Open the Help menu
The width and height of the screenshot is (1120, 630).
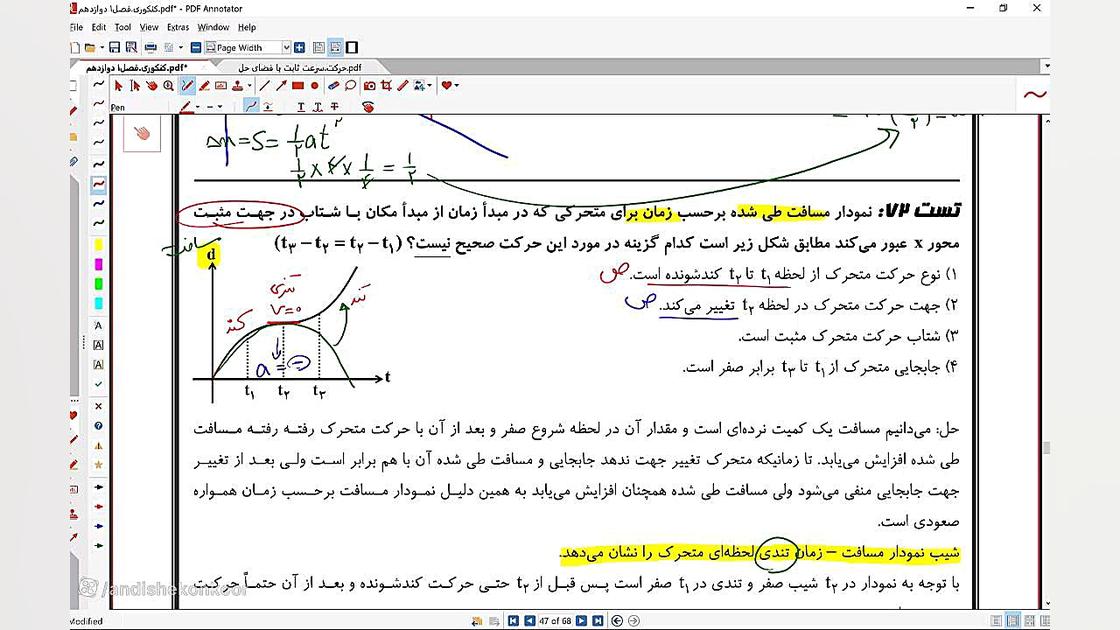click(246, 27)
